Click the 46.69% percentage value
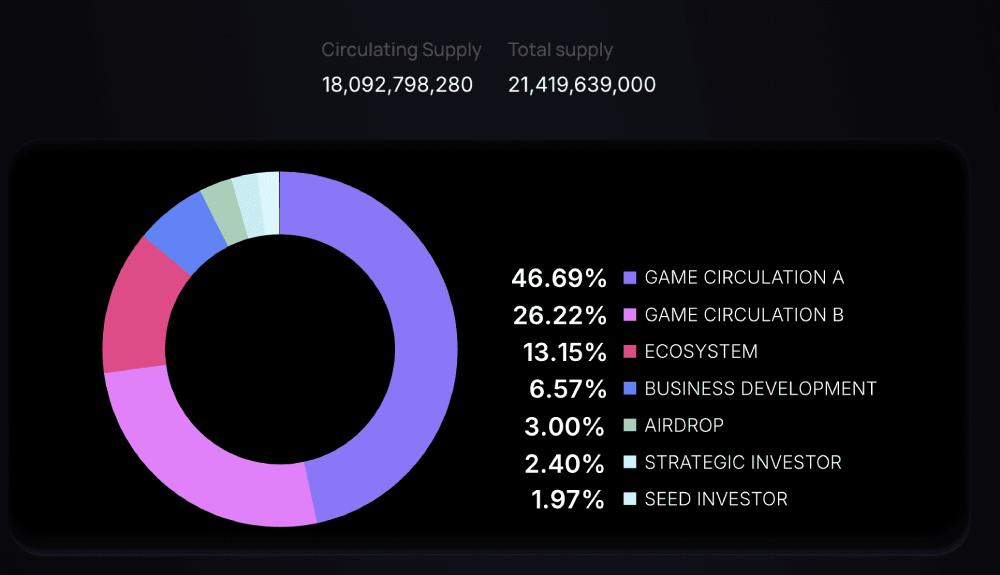1000x575 pixels. pos(559,278)
